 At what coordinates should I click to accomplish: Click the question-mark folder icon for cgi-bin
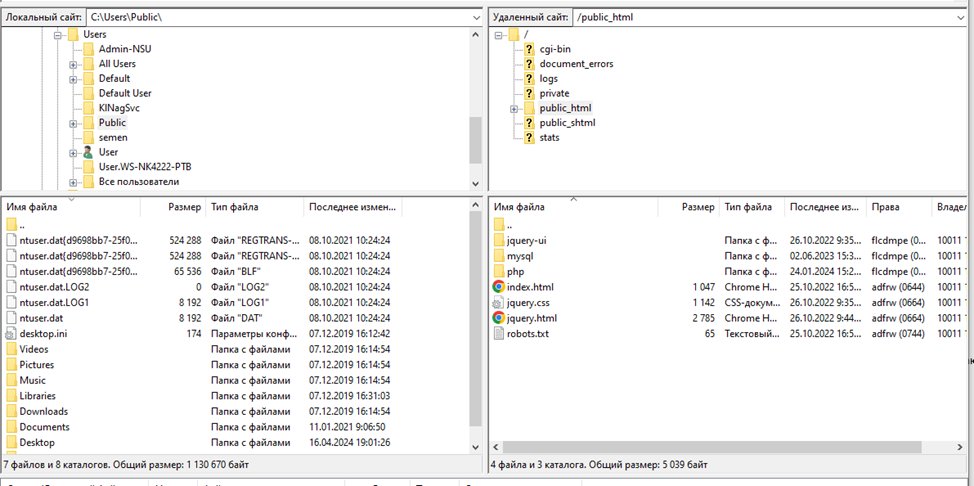529,49
